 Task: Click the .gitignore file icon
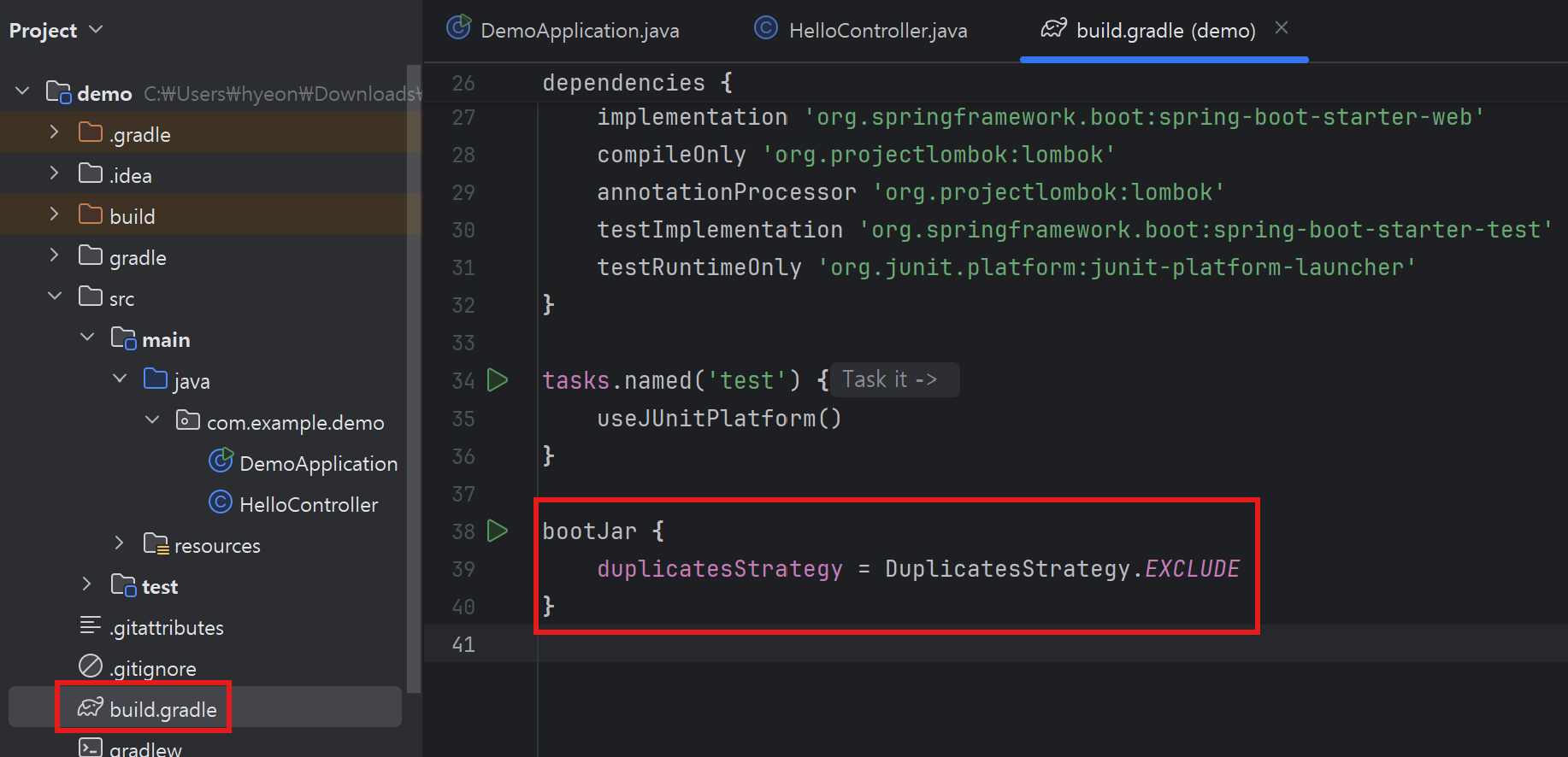(x=91, y=666)
